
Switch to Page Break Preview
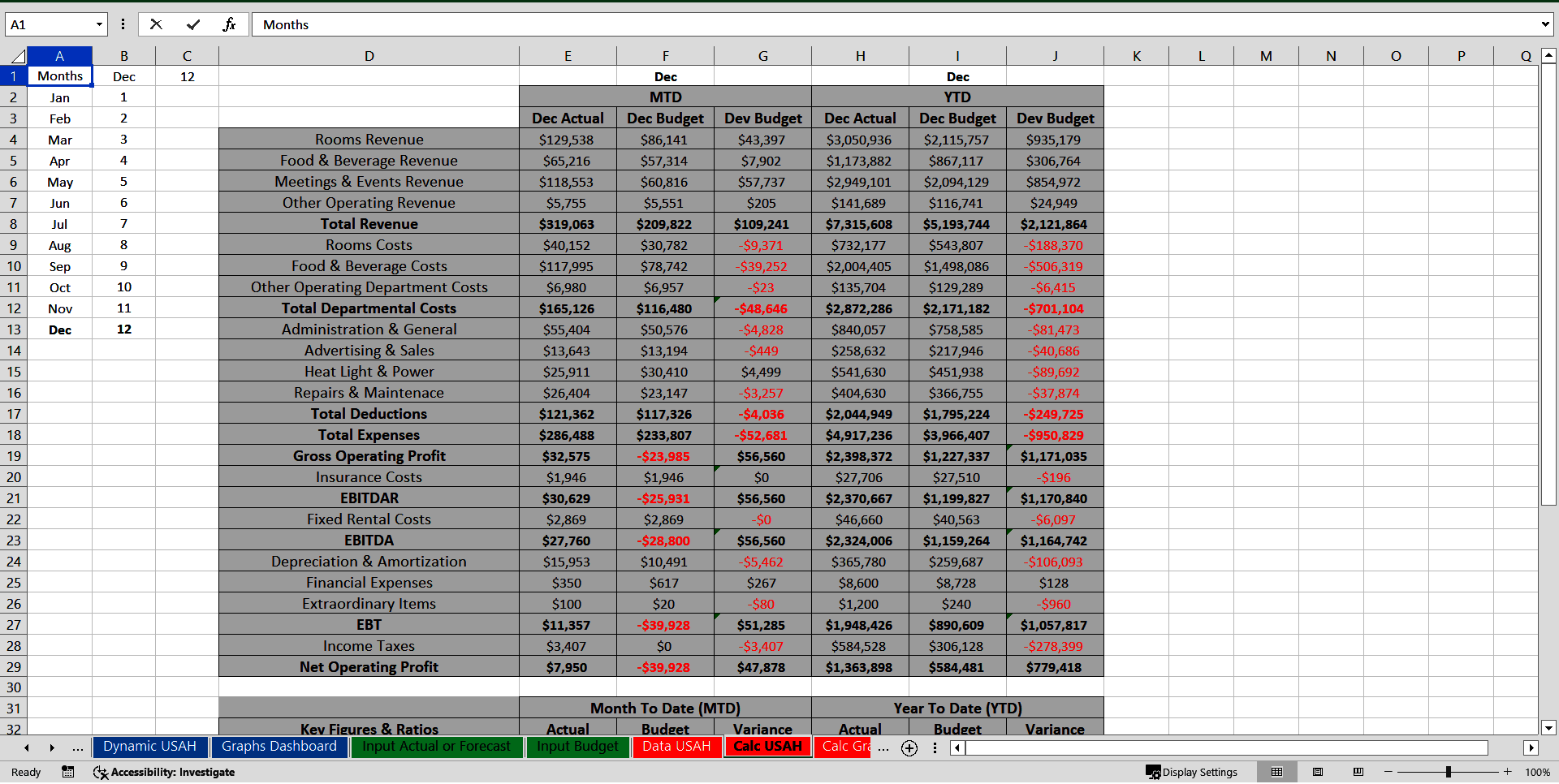click(1358, 772)
